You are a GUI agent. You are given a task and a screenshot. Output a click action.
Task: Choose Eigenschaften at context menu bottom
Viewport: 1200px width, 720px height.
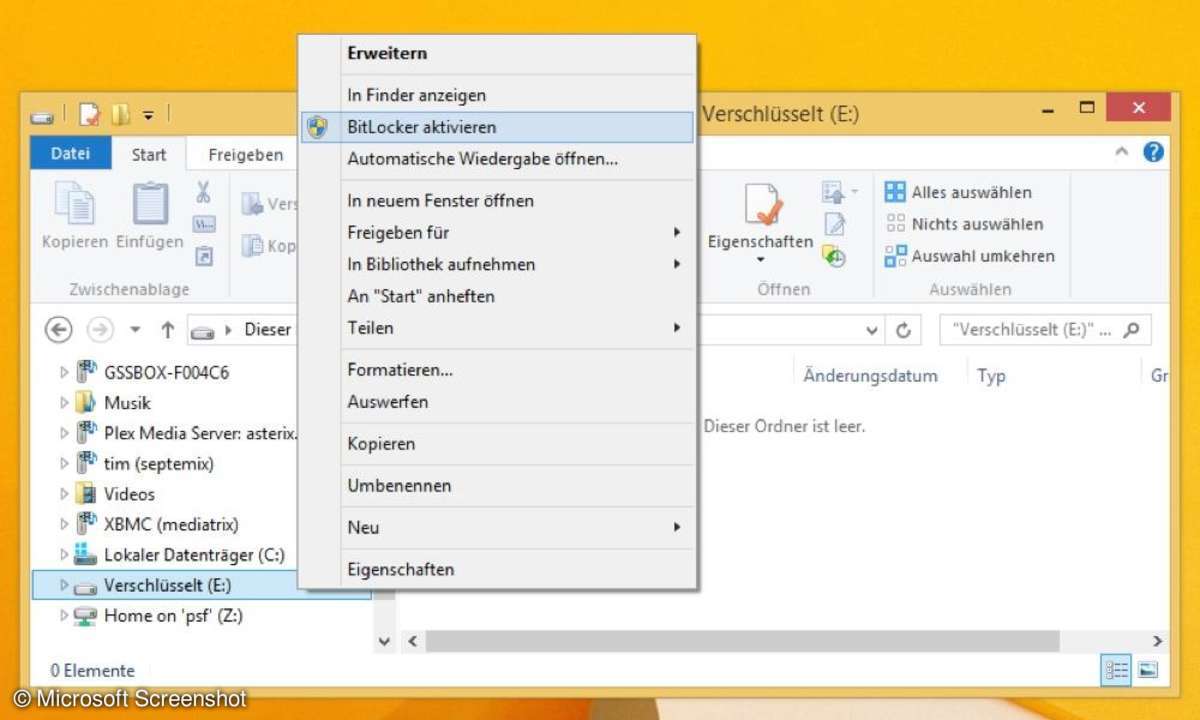tap(497, 569)
